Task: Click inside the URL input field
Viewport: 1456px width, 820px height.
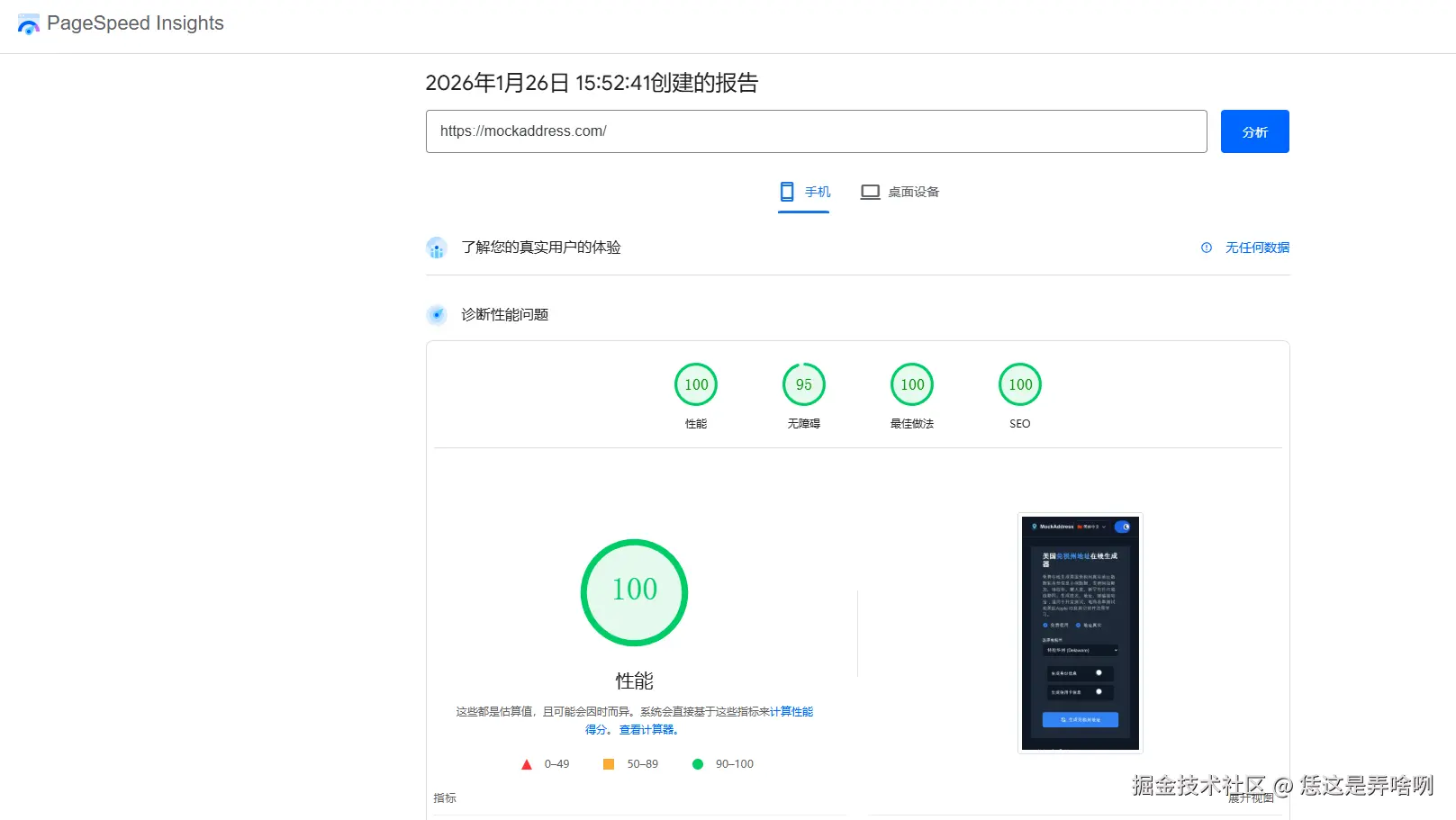Action: point(816,131)
